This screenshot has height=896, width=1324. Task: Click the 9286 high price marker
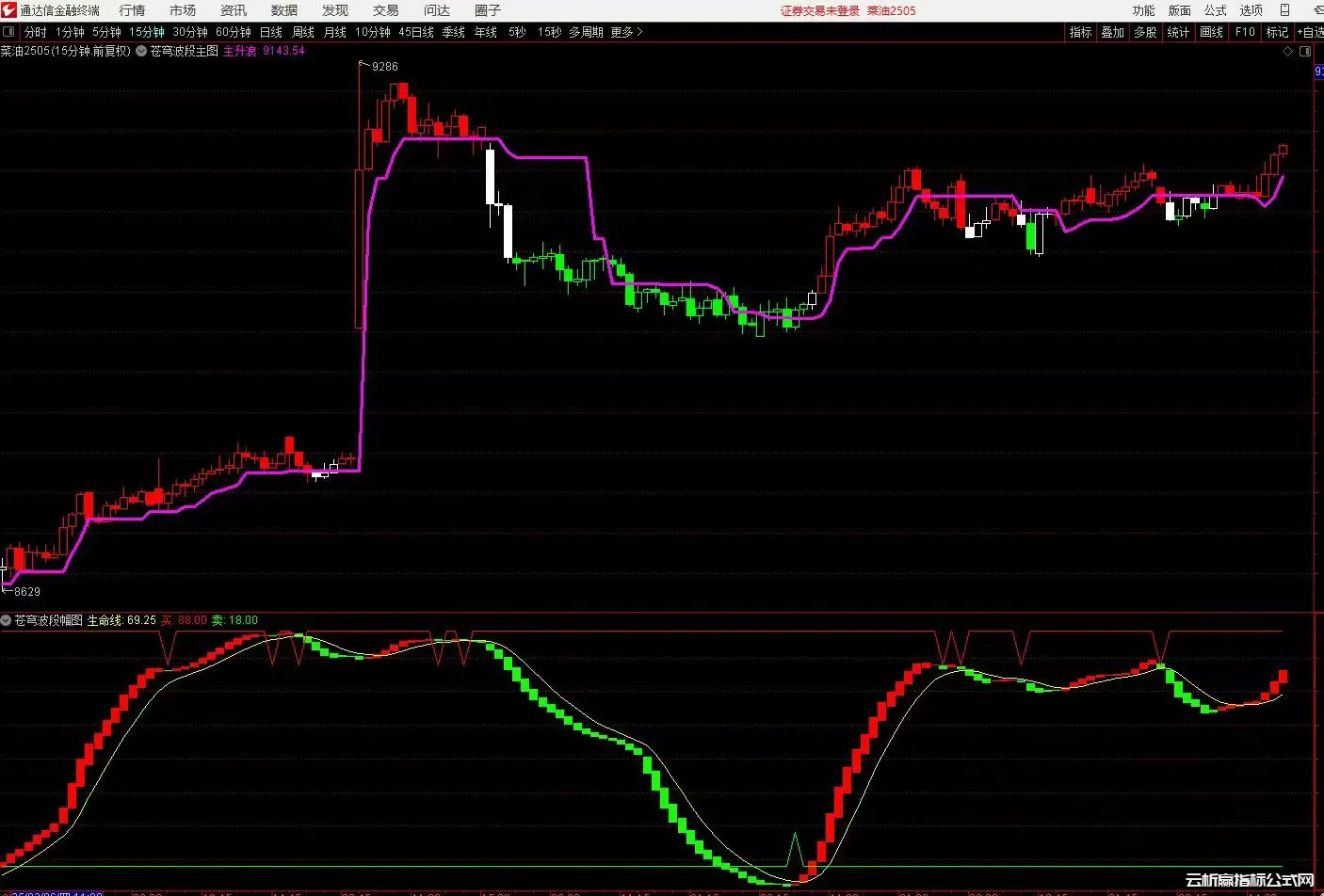click(x=384, y=67)
